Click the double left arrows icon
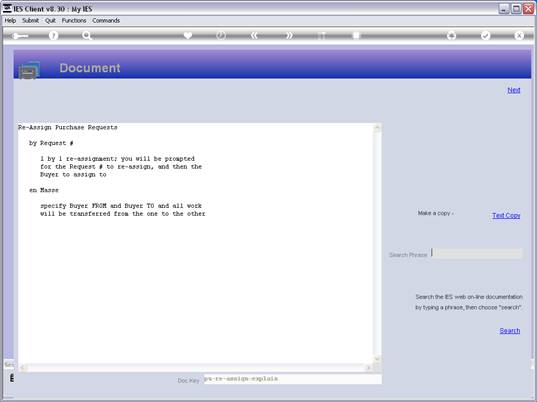This screenshot has height=402, width=537. tap(253, 35)
